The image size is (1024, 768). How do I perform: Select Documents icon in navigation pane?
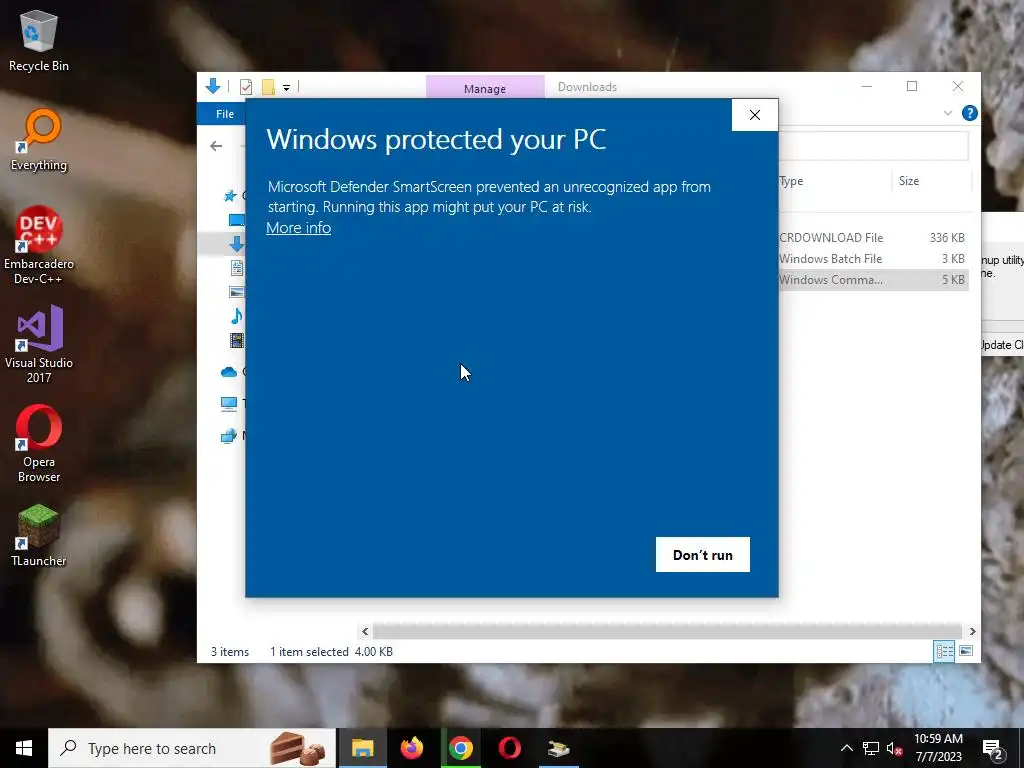236,268
